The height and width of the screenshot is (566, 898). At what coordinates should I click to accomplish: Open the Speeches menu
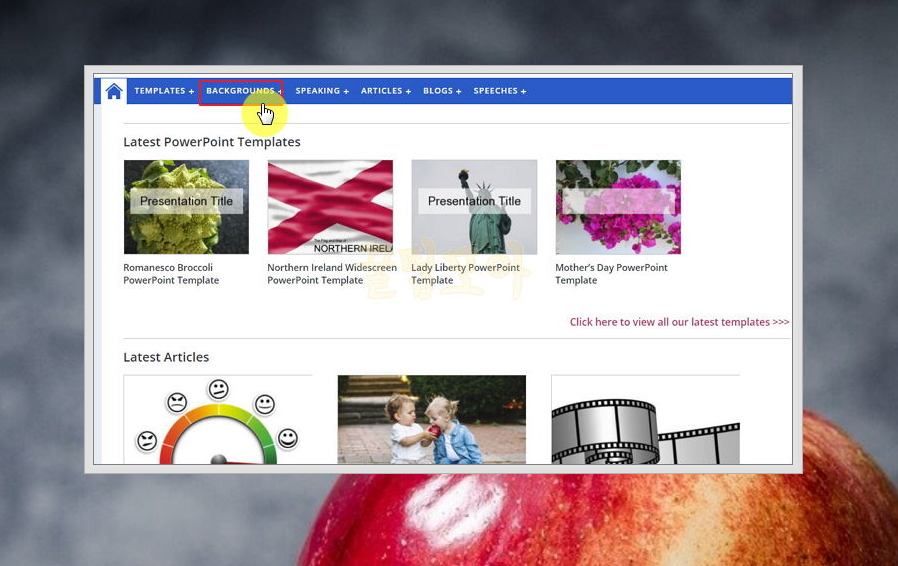pos(499,91)
